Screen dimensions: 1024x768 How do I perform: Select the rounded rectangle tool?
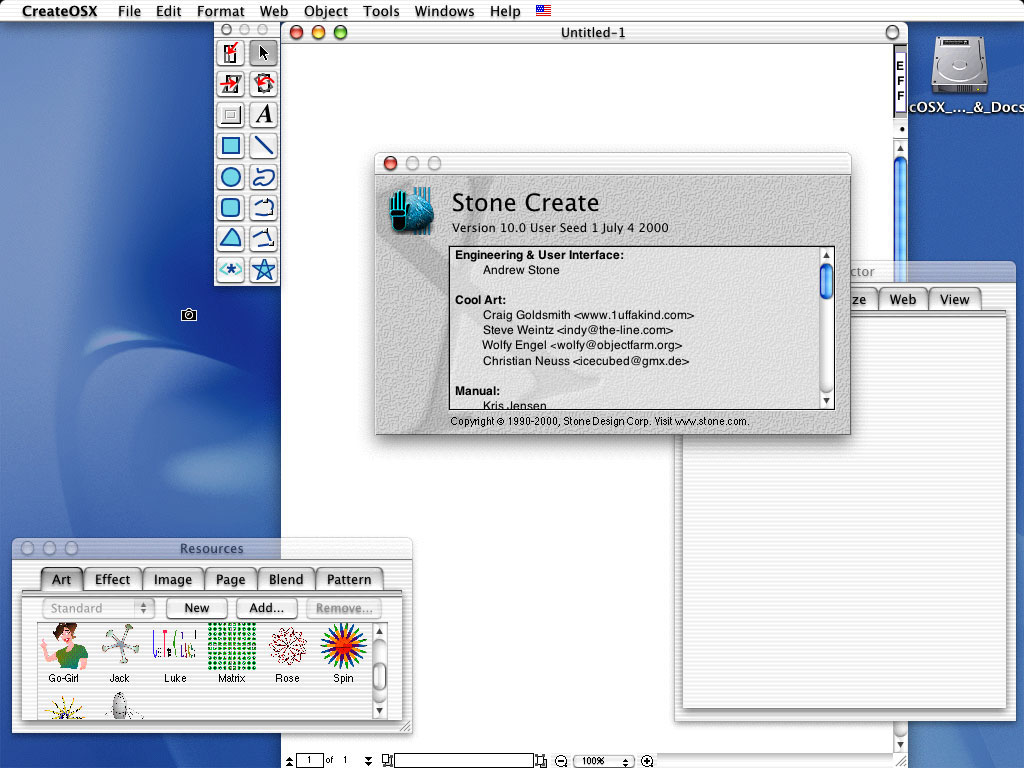tap(231, 208)
